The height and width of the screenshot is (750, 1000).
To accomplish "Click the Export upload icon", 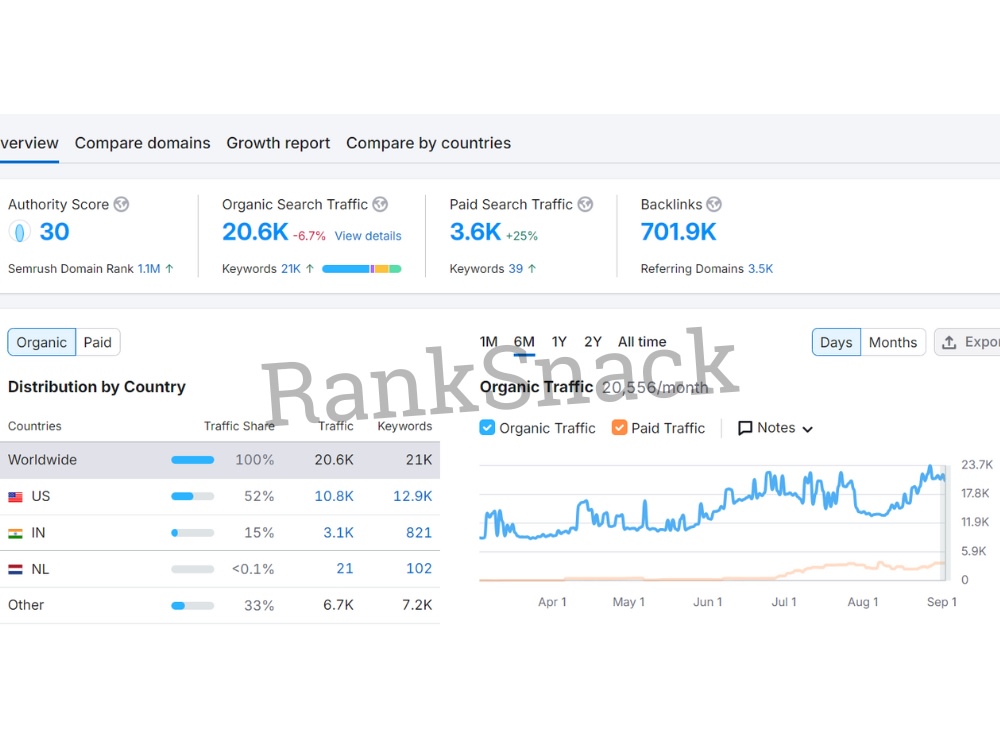I will (949, 342).
